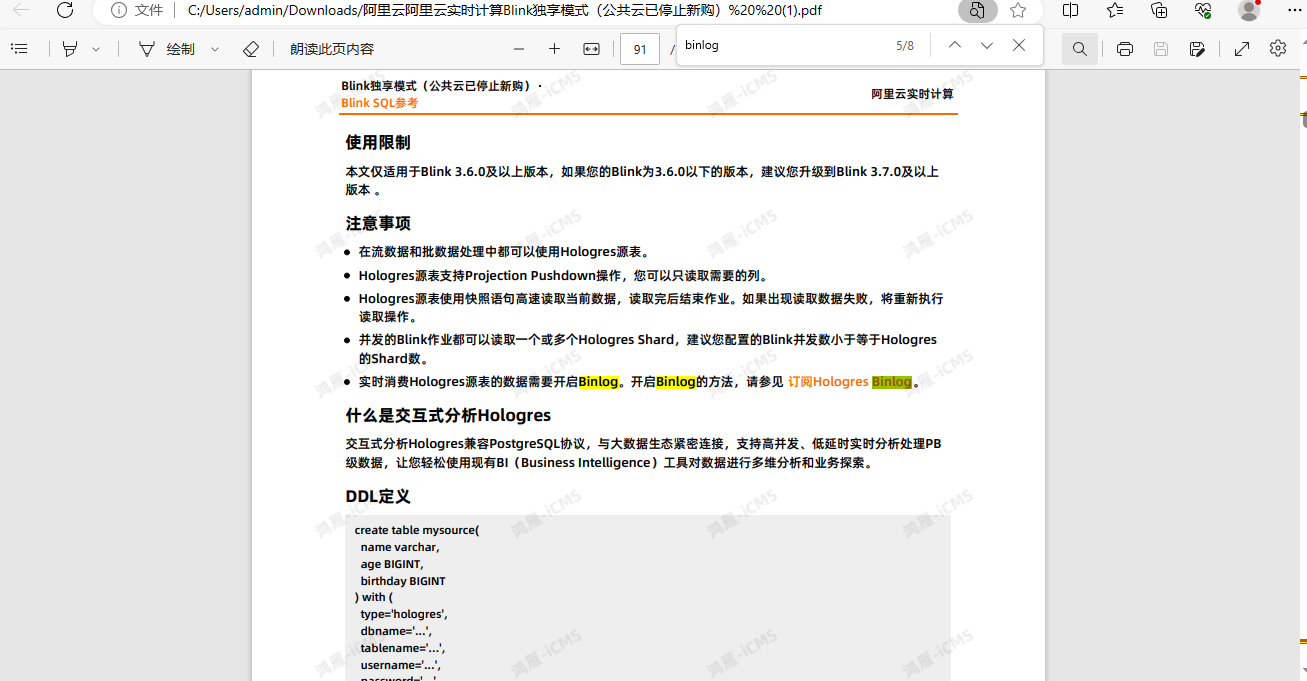Click 朗读此页内容 read aloud button
Screen dimensions: 1307x681
click(x=332, y=49)
